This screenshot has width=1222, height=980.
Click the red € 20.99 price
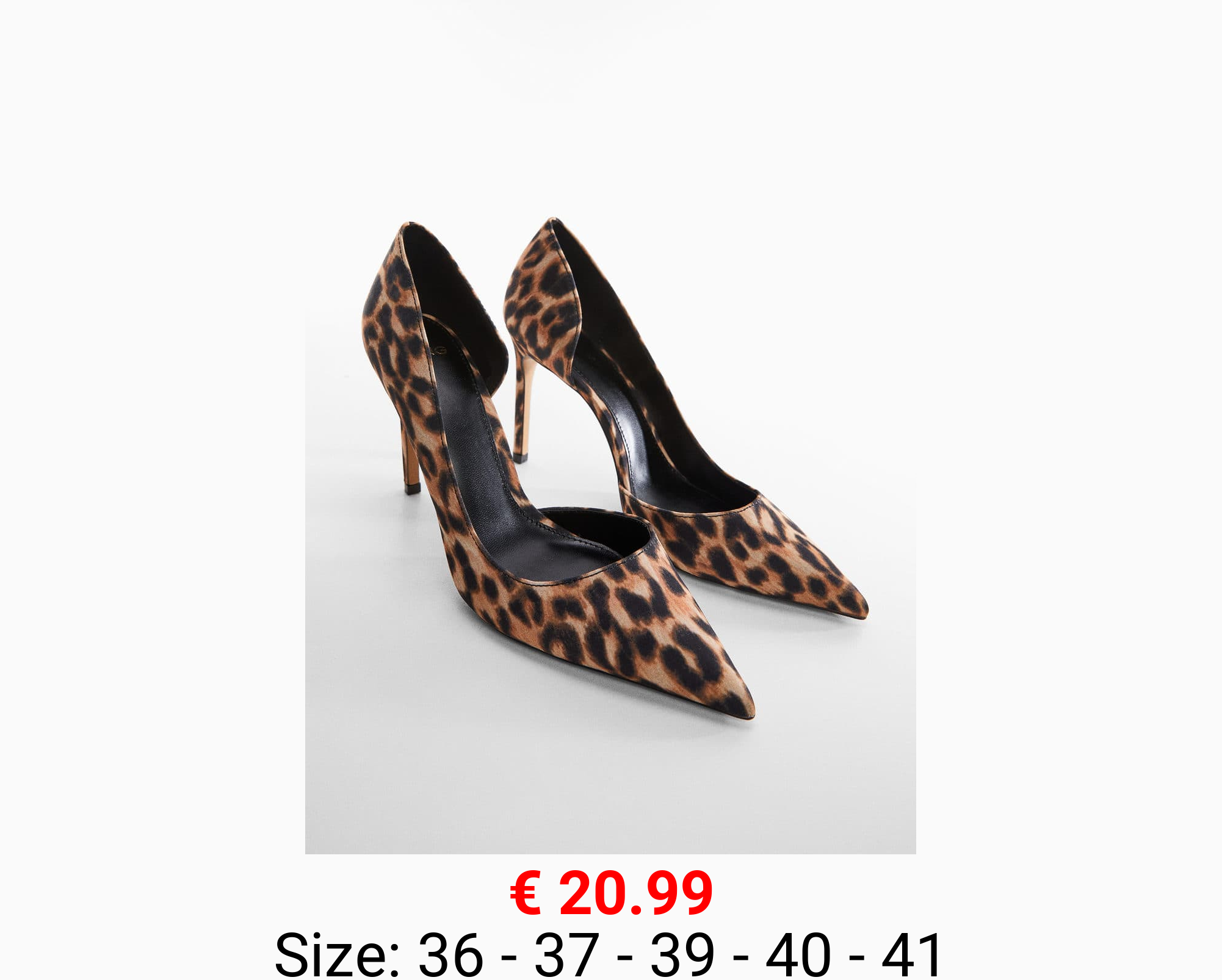pos(611,893)
